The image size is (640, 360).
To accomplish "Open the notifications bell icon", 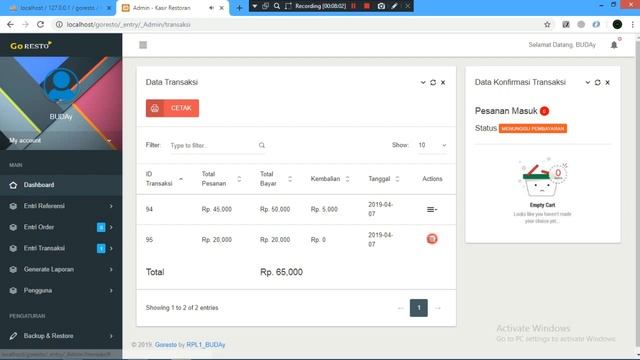I will click(614, 45).
